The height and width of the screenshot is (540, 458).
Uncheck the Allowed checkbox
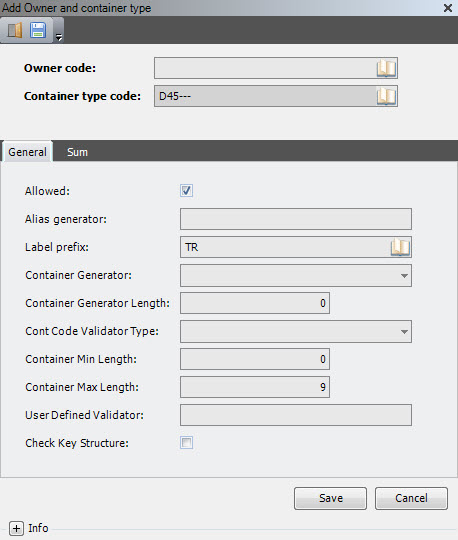(186, 190)
